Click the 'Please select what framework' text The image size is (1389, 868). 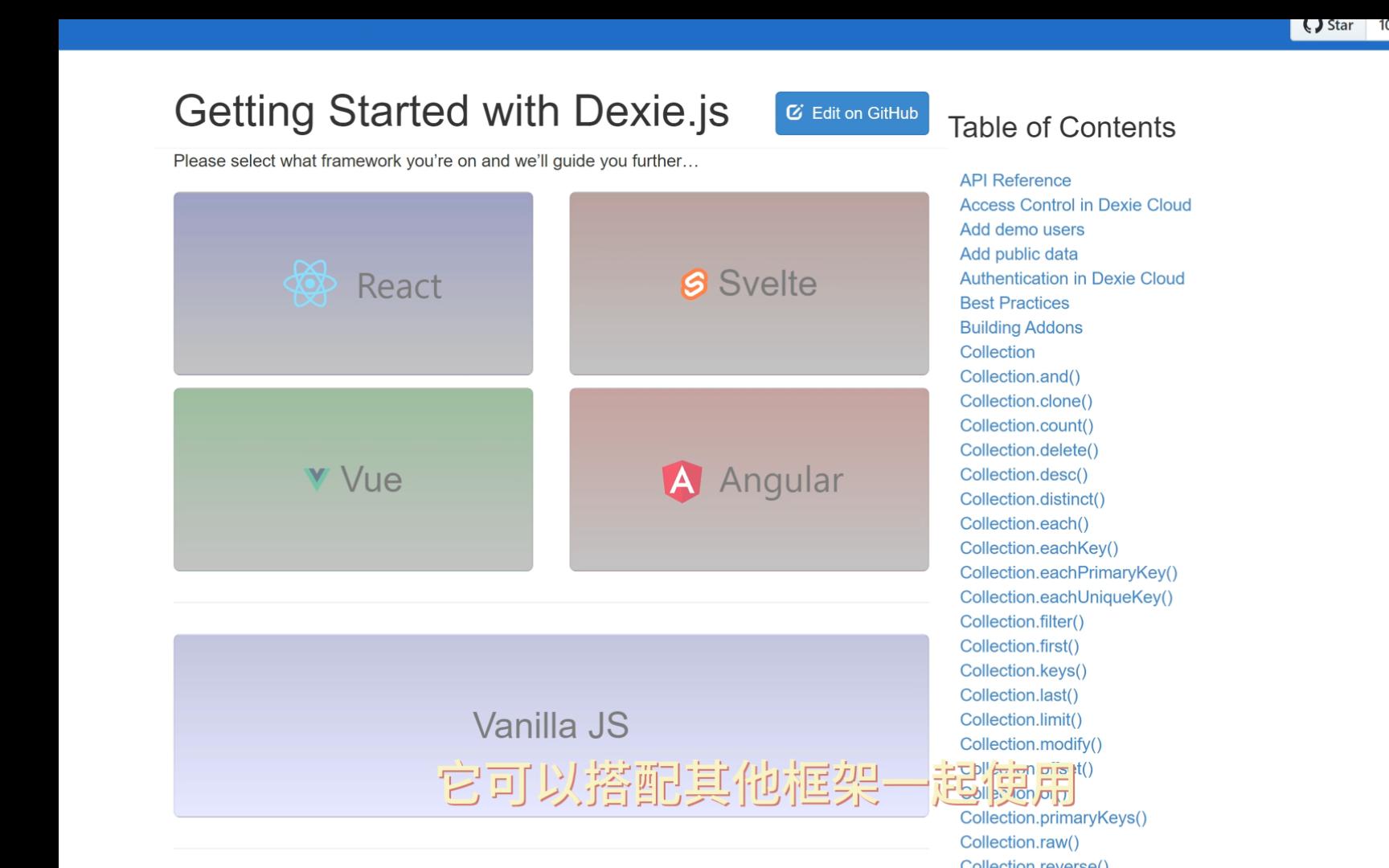pos(436,161)
